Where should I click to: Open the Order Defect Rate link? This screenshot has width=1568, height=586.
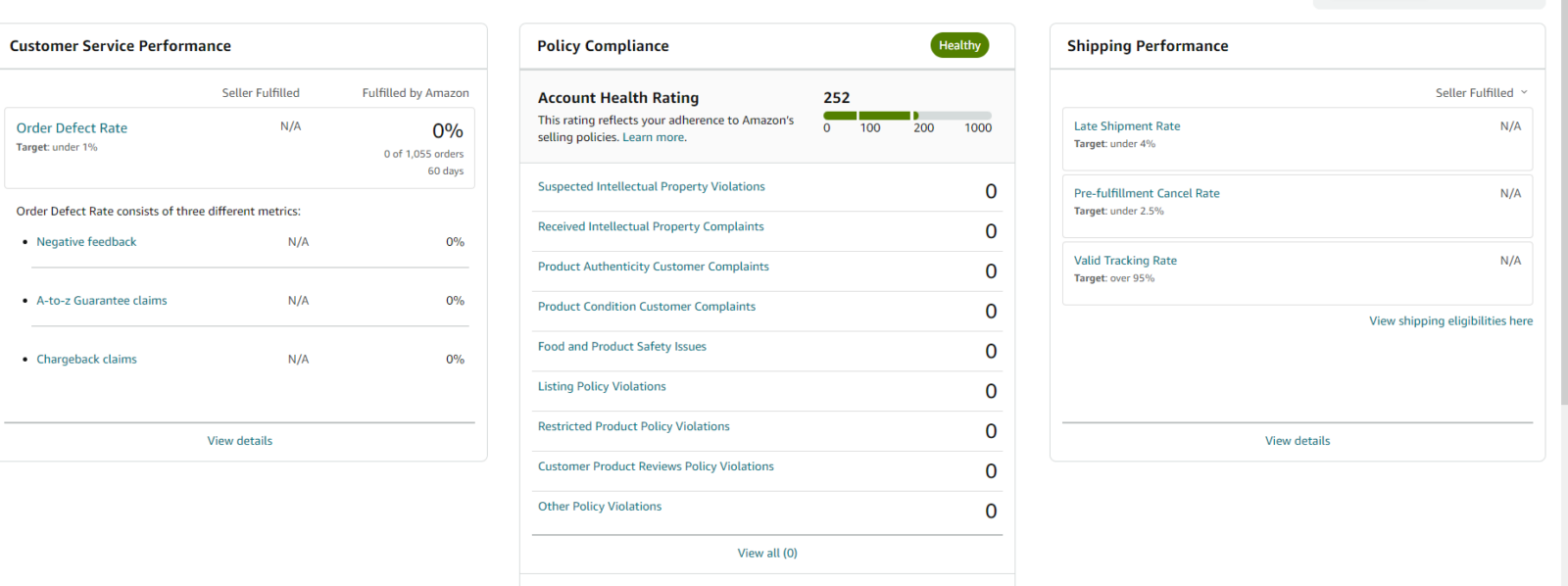(x=72, y=128)
